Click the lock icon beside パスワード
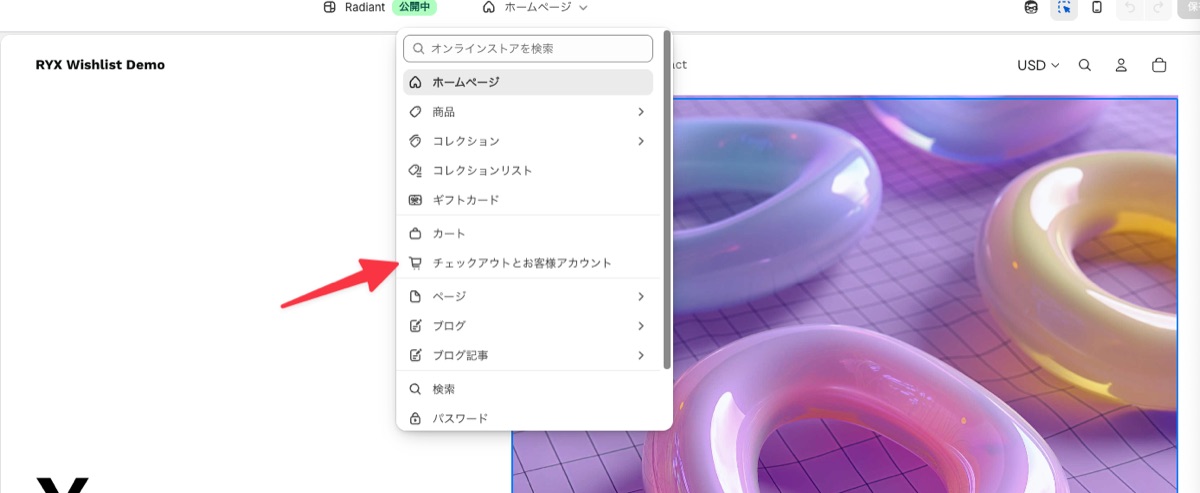This screenshot has width=1200, height=493. (416, 418)
